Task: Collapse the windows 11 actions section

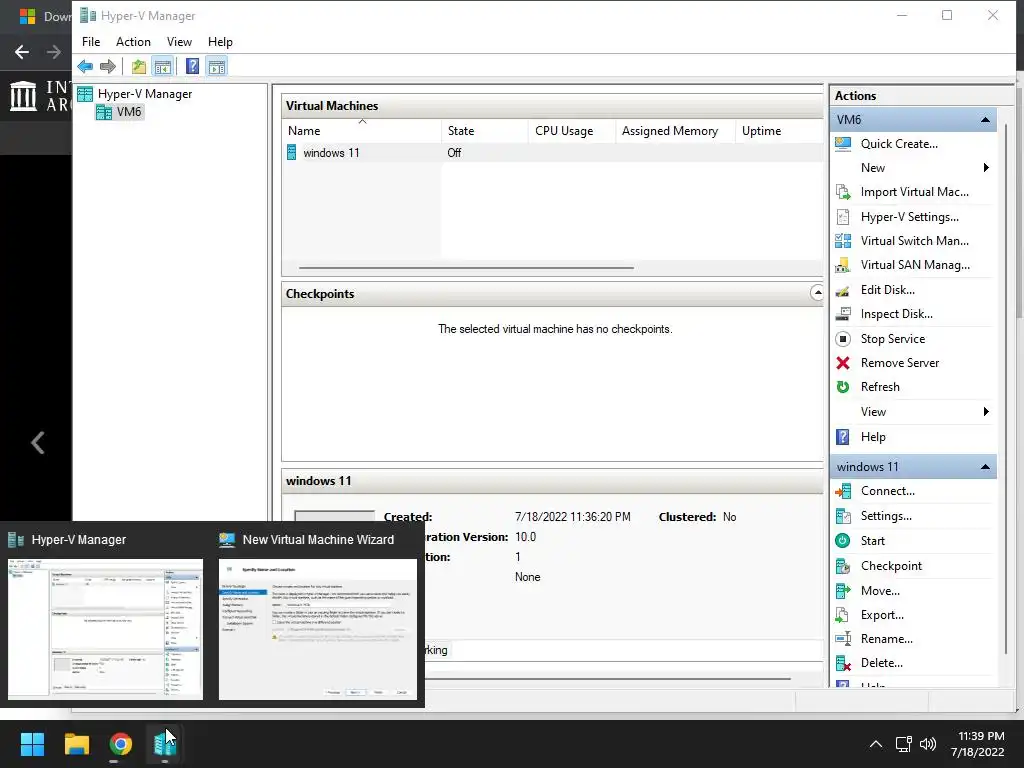Action: pos(985,467)
